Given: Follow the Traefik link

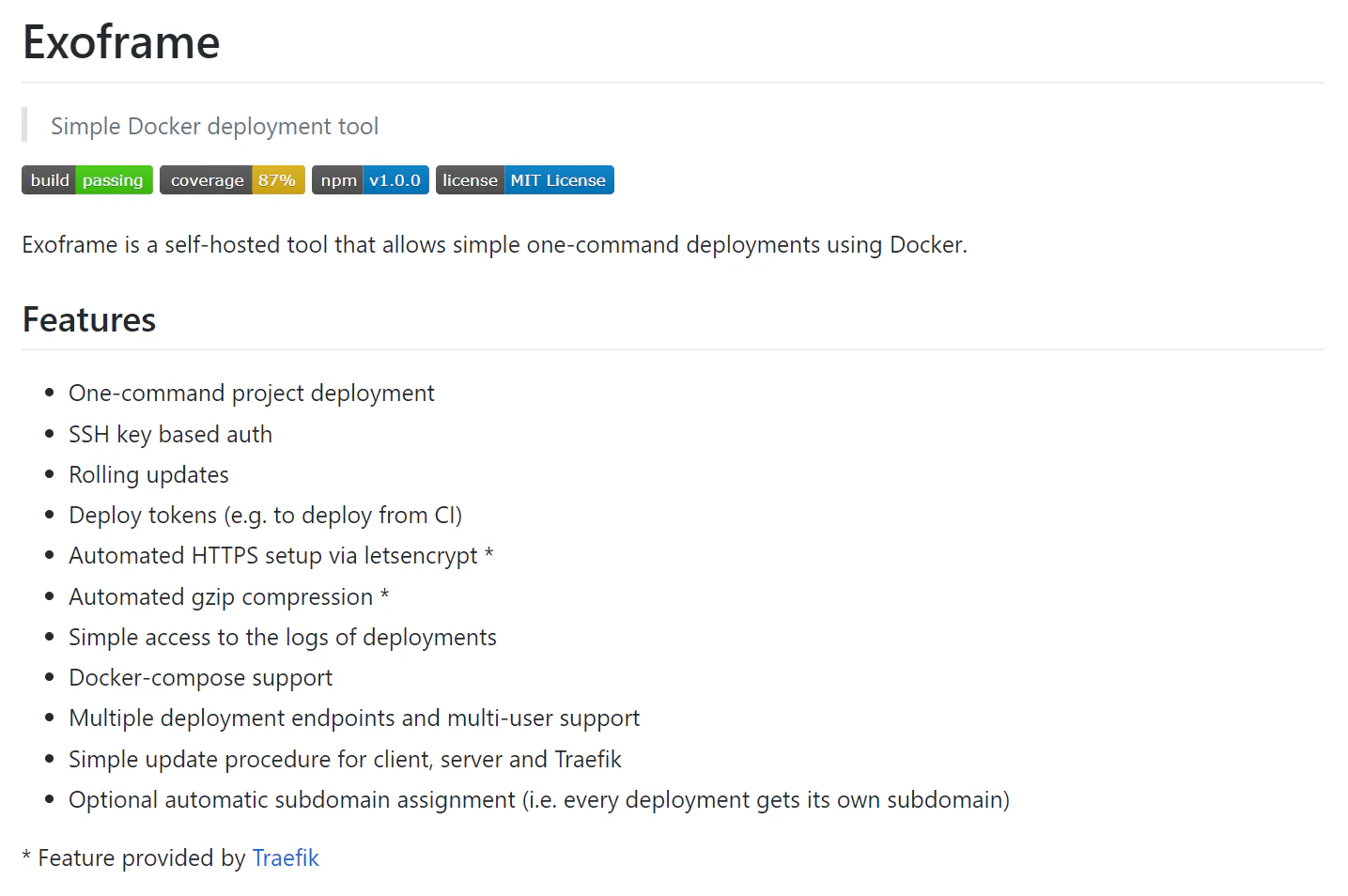Looking at the screenshot, I should point(286,858).
